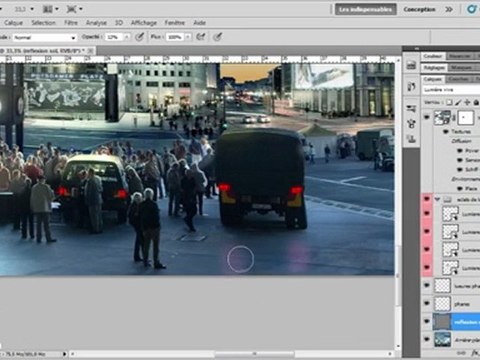Click the CS Live icon at top right

(x=471, y=9)
